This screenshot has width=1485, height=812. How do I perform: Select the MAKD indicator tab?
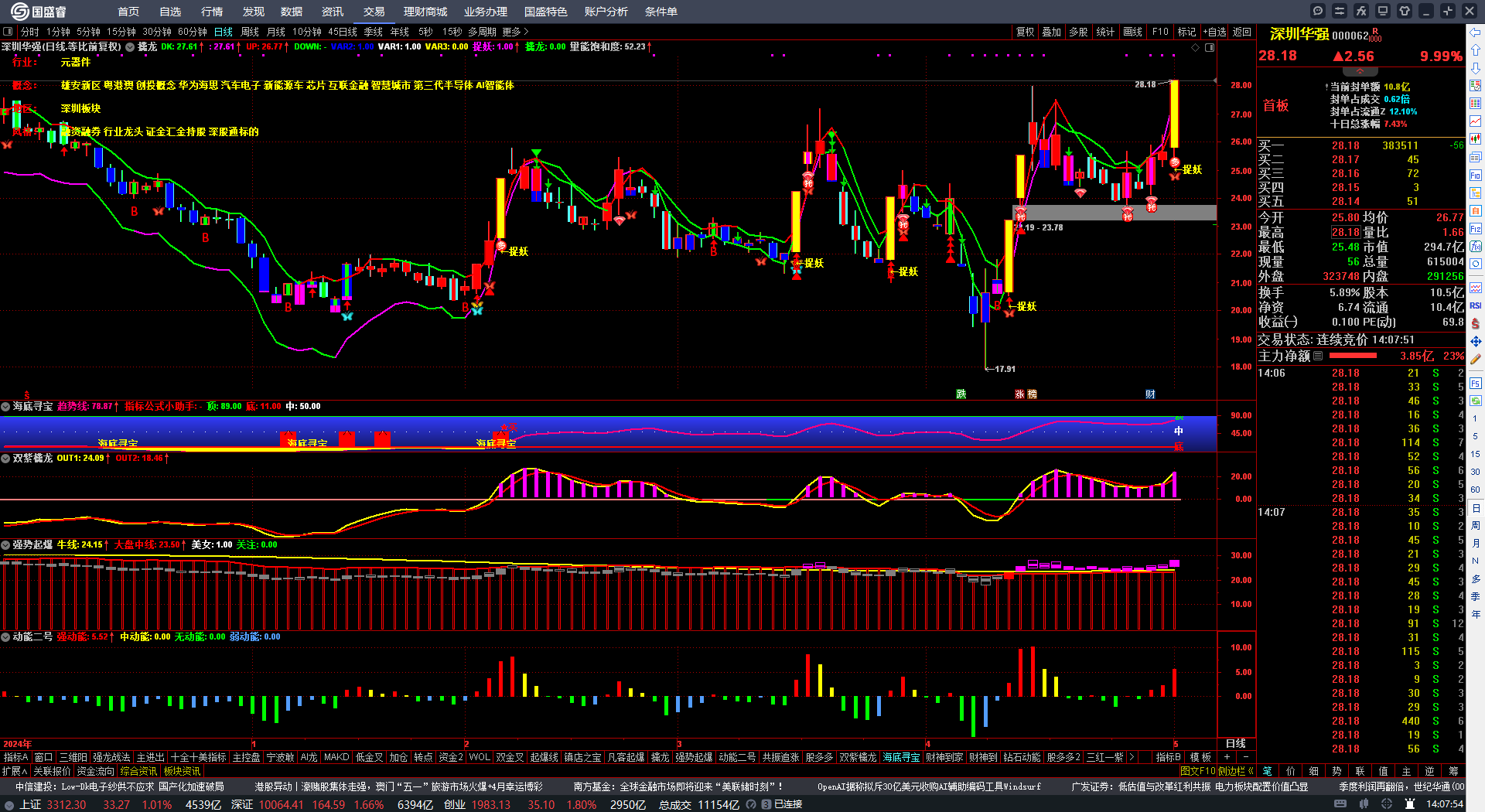tap(336, 757)
